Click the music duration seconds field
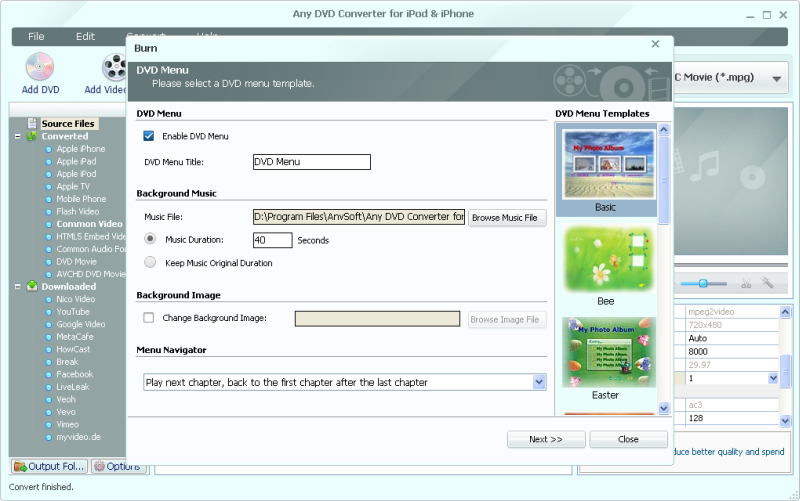The width and height of the screenshot is (800, 501). point(272,240)
